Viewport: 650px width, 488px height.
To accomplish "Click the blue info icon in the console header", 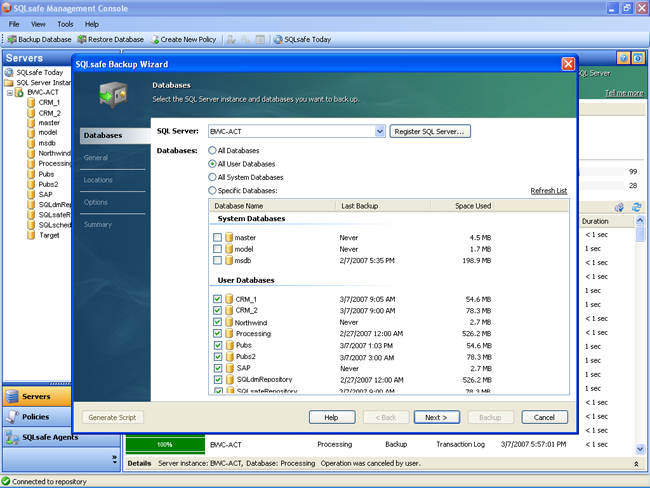I will pos(638,58).
